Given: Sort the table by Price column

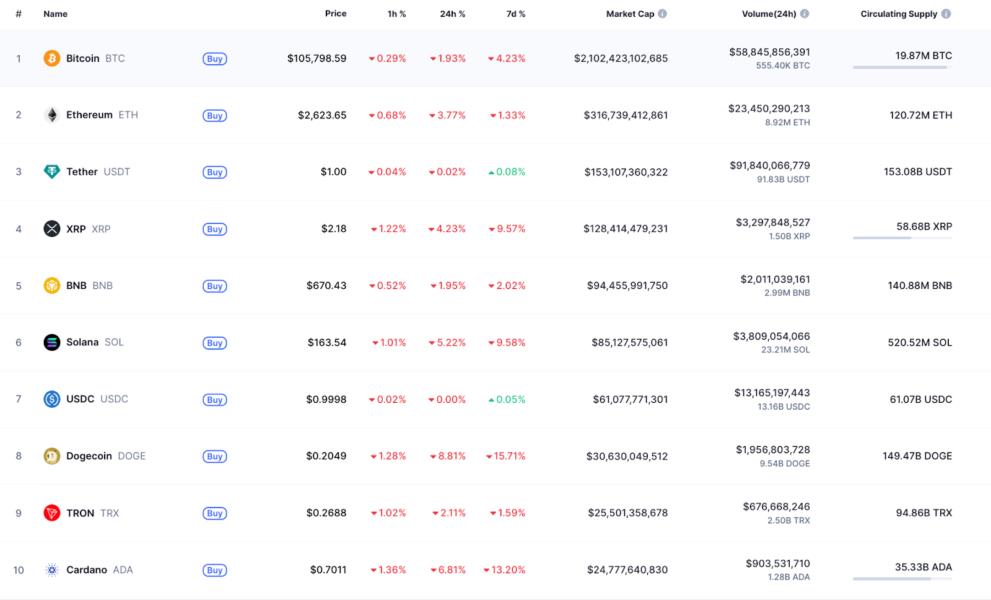Looking at the screenshot, I should [335, 14].
